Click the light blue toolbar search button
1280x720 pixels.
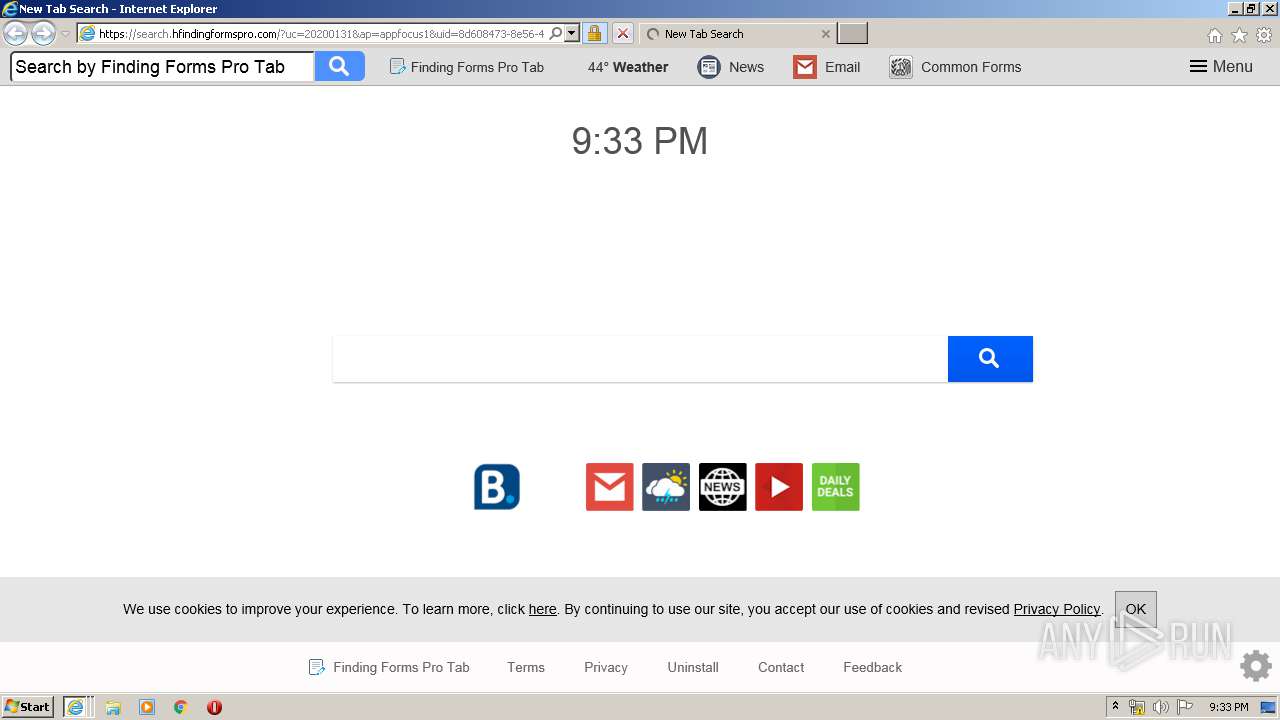click(339, 67)
